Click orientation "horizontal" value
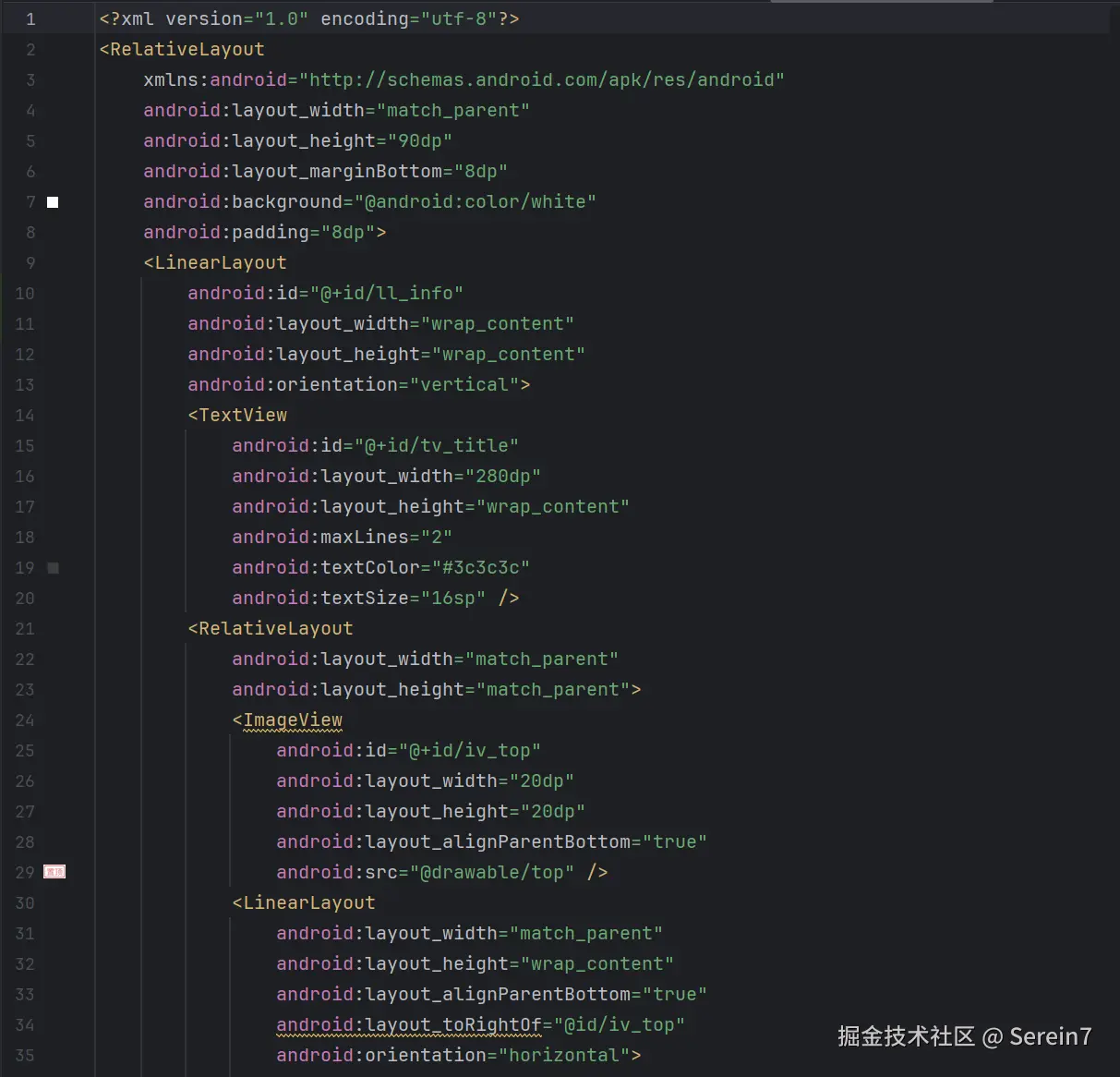Screen dimensions: 1120x1077 [564, 1055]
